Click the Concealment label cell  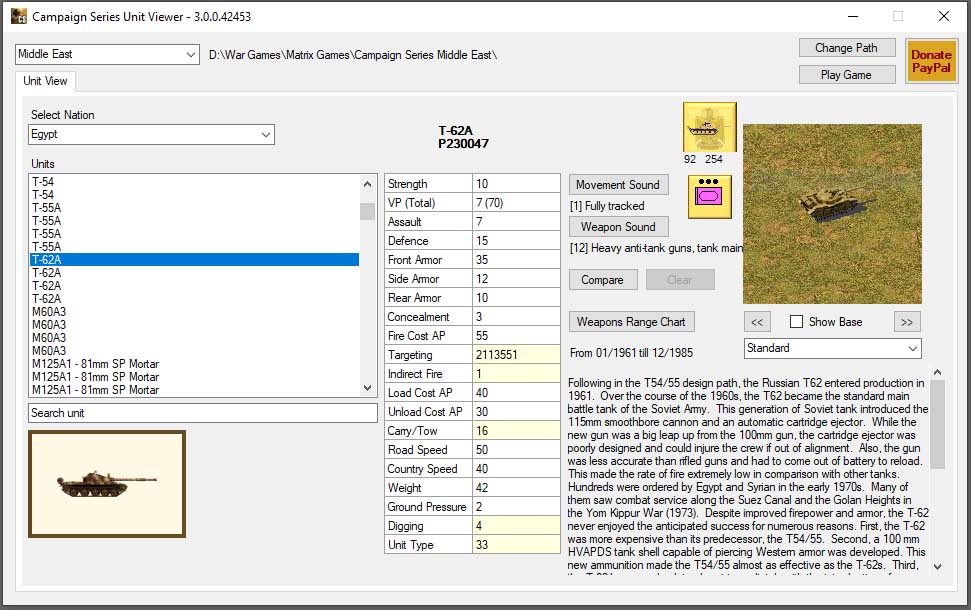pos(429,316)
